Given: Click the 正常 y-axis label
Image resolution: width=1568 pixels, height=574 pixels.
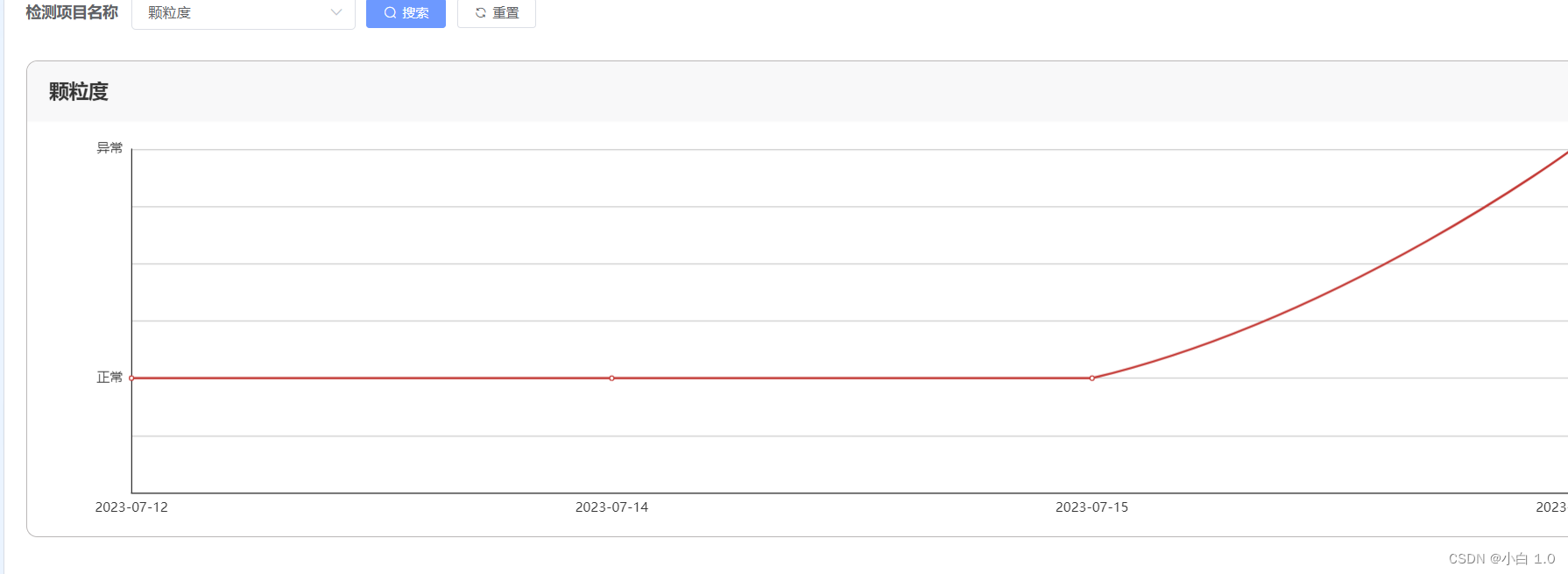Looking at the screenshot, I should pyautogui.click(x=109, y=378).
